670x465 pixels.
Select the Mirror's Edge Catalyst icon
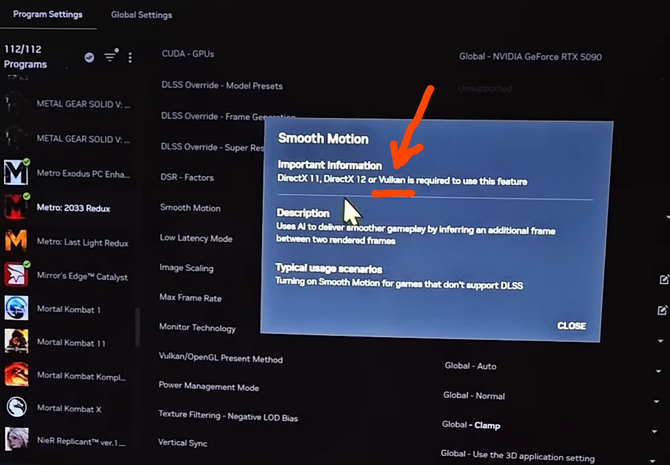(x=16, y=274)
